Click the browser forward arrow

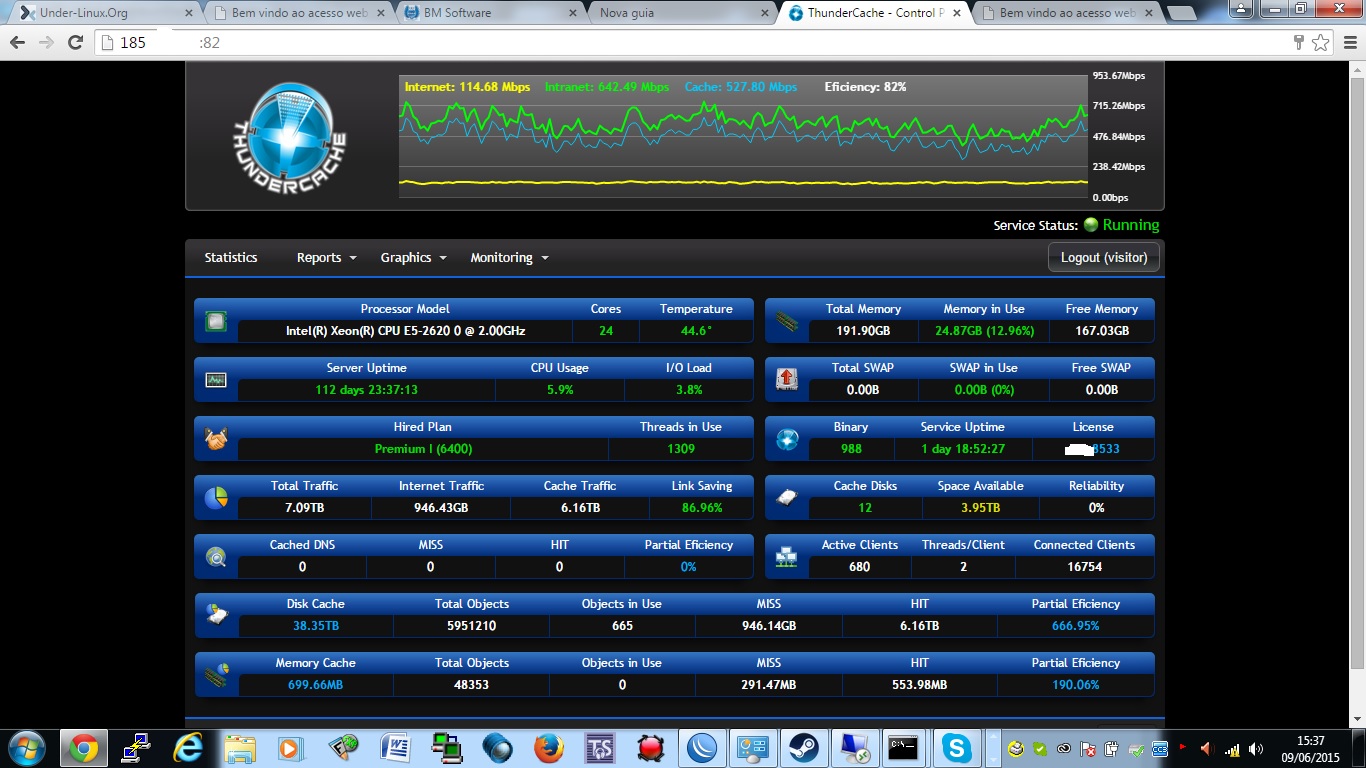click(x=46, y=42)
